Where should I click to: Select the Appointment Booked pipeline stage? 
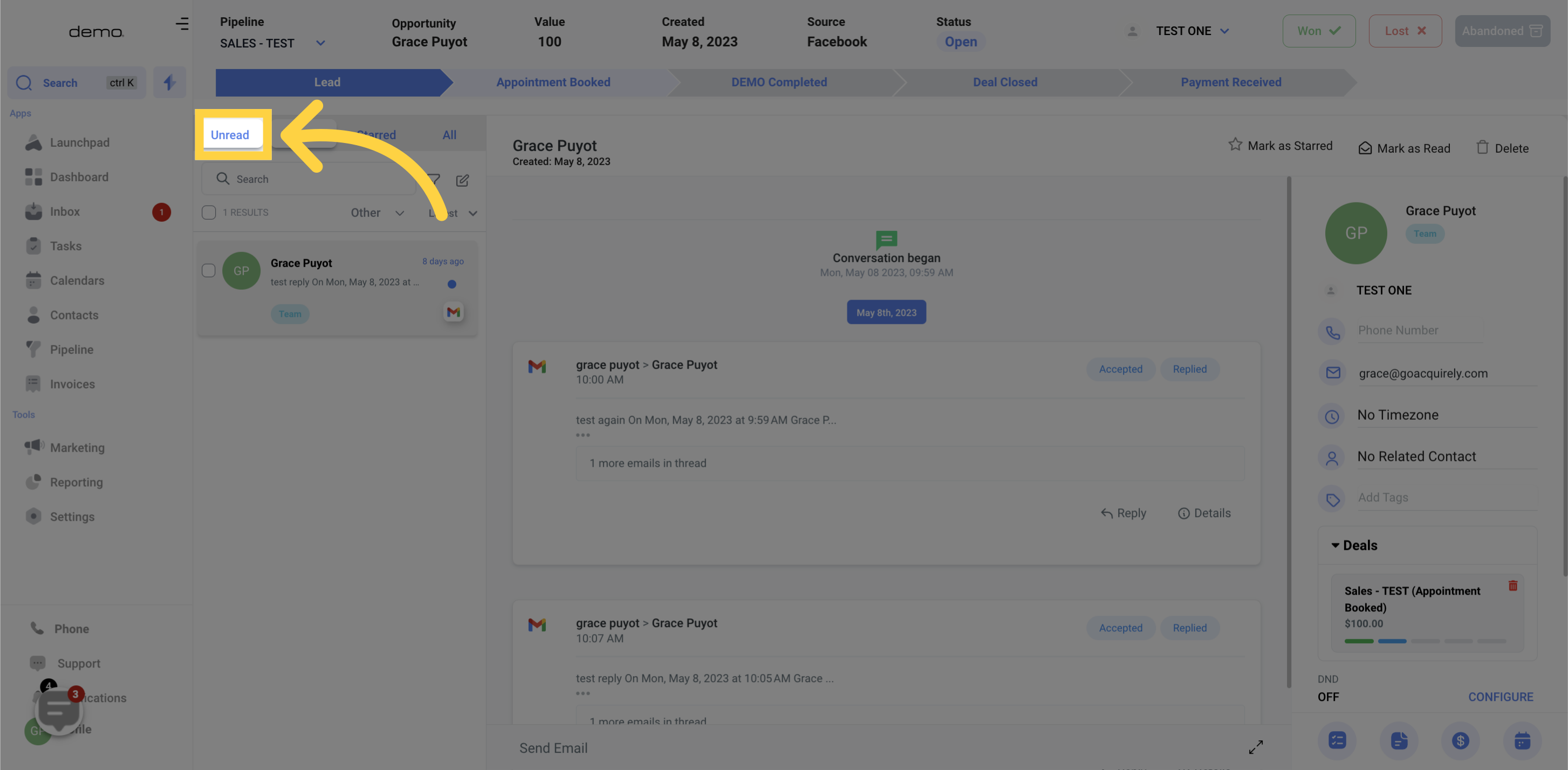coord(553,82)
